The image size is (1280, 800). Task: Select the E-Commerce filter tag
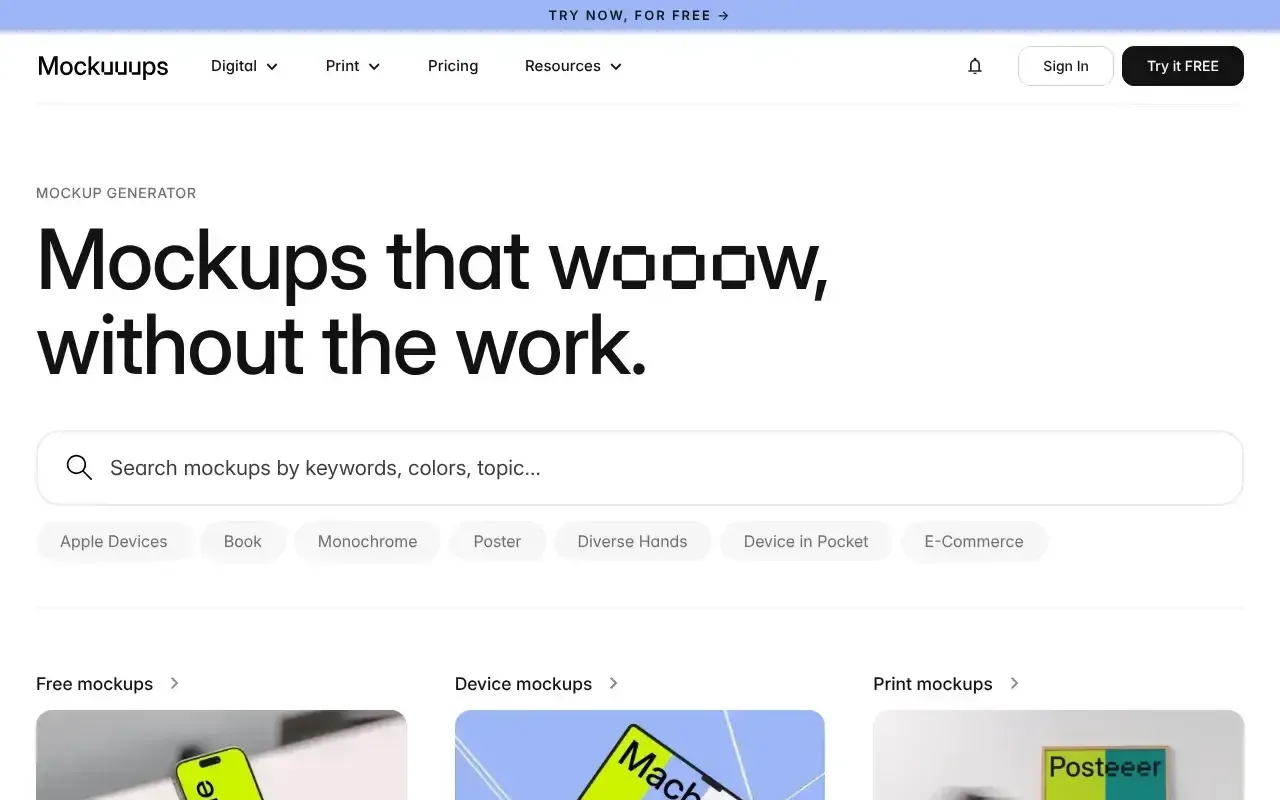pos(974,541)
